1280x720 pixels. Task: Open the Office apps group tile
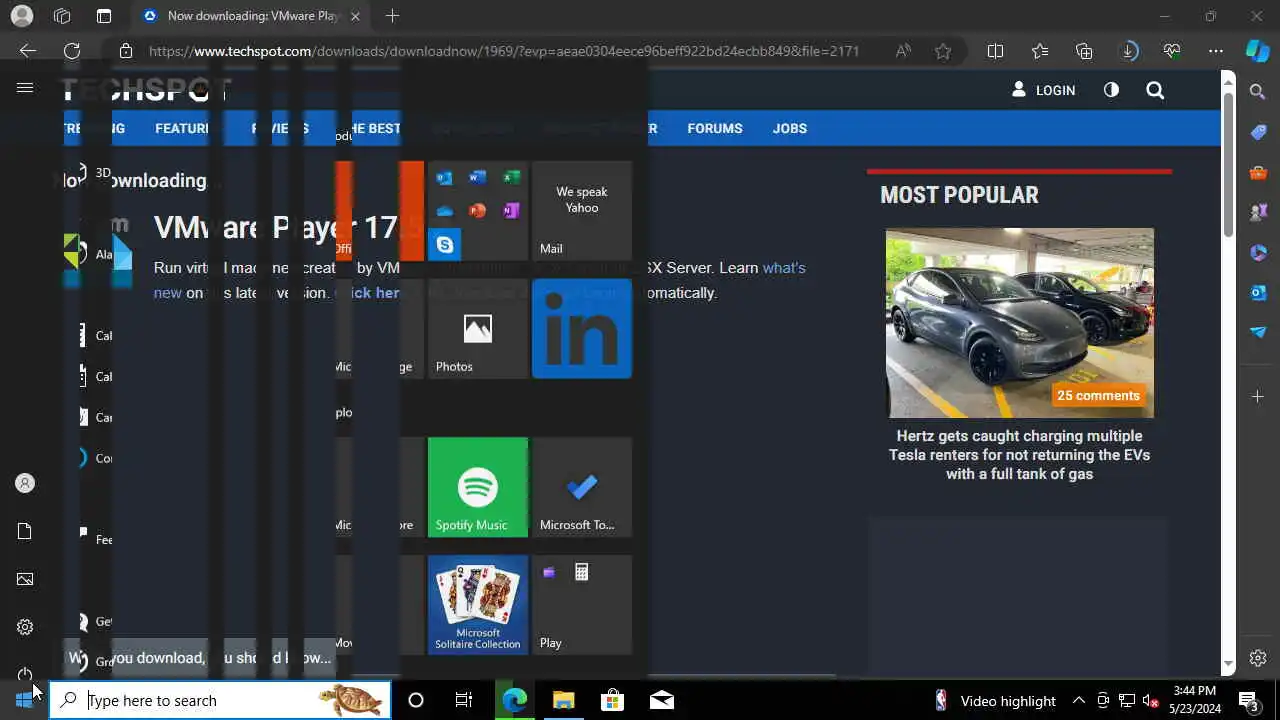point(478,210)
